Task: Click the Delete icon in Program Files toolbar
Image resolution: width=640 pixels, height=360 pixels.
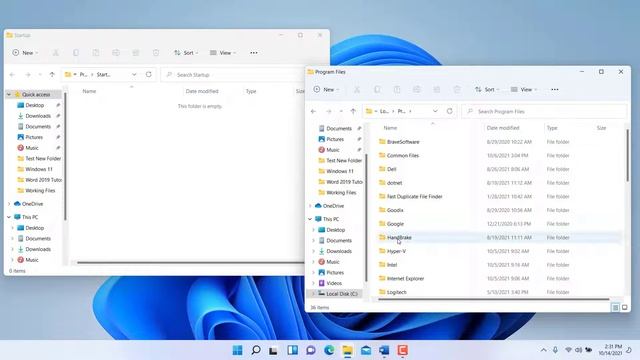Action: 457,89
